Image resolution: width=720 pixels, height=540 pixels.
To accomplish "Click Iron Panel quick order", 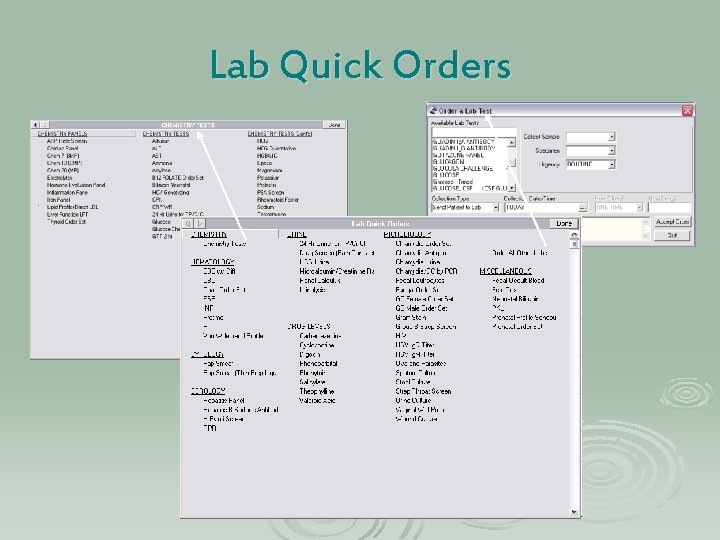I will [58, 200].
